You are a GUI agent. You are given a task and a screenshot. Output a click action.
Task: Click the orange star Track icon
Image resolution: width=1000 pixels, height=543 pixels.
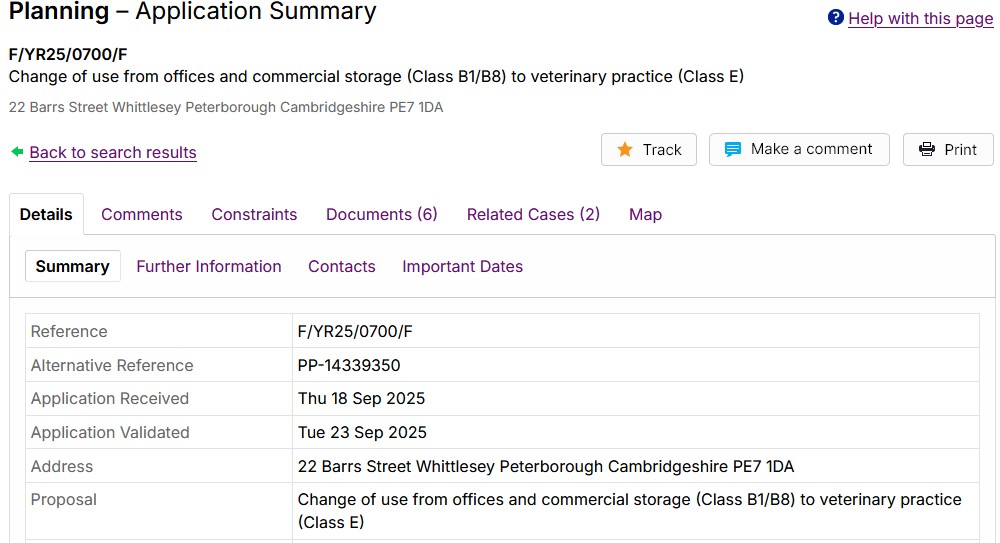click(625, 150)
